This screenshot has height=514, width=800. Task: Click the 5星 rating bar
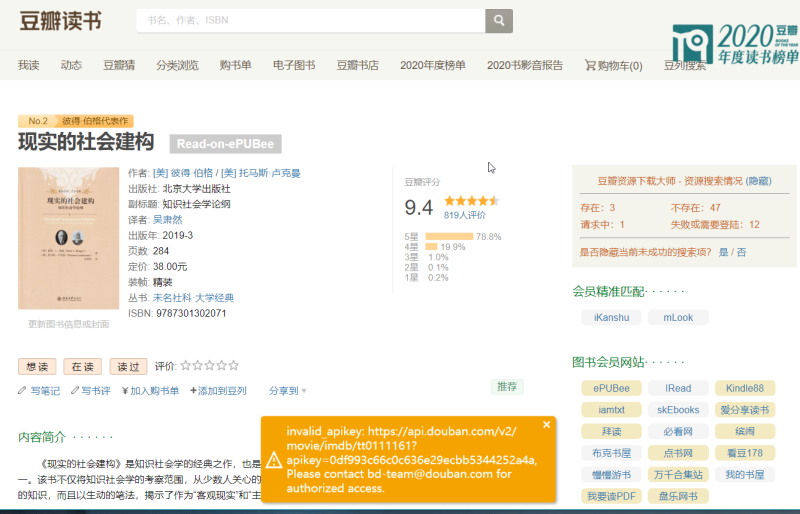pyautogui.click(x=449, y=236)
